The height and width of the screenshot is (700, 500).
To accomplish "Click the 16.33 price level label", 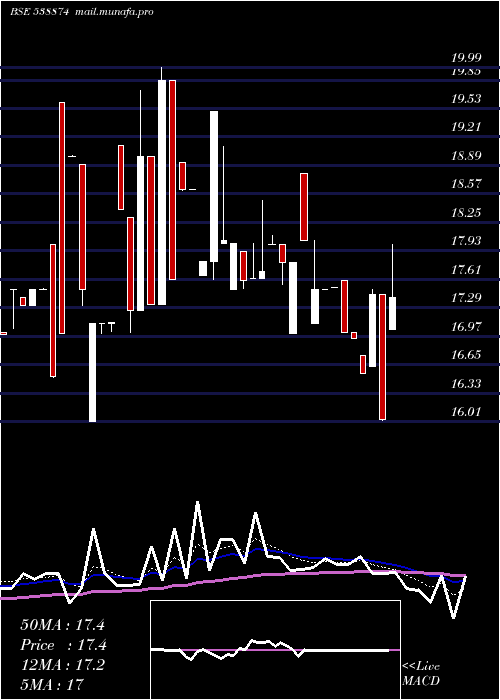I will [466, 384].
